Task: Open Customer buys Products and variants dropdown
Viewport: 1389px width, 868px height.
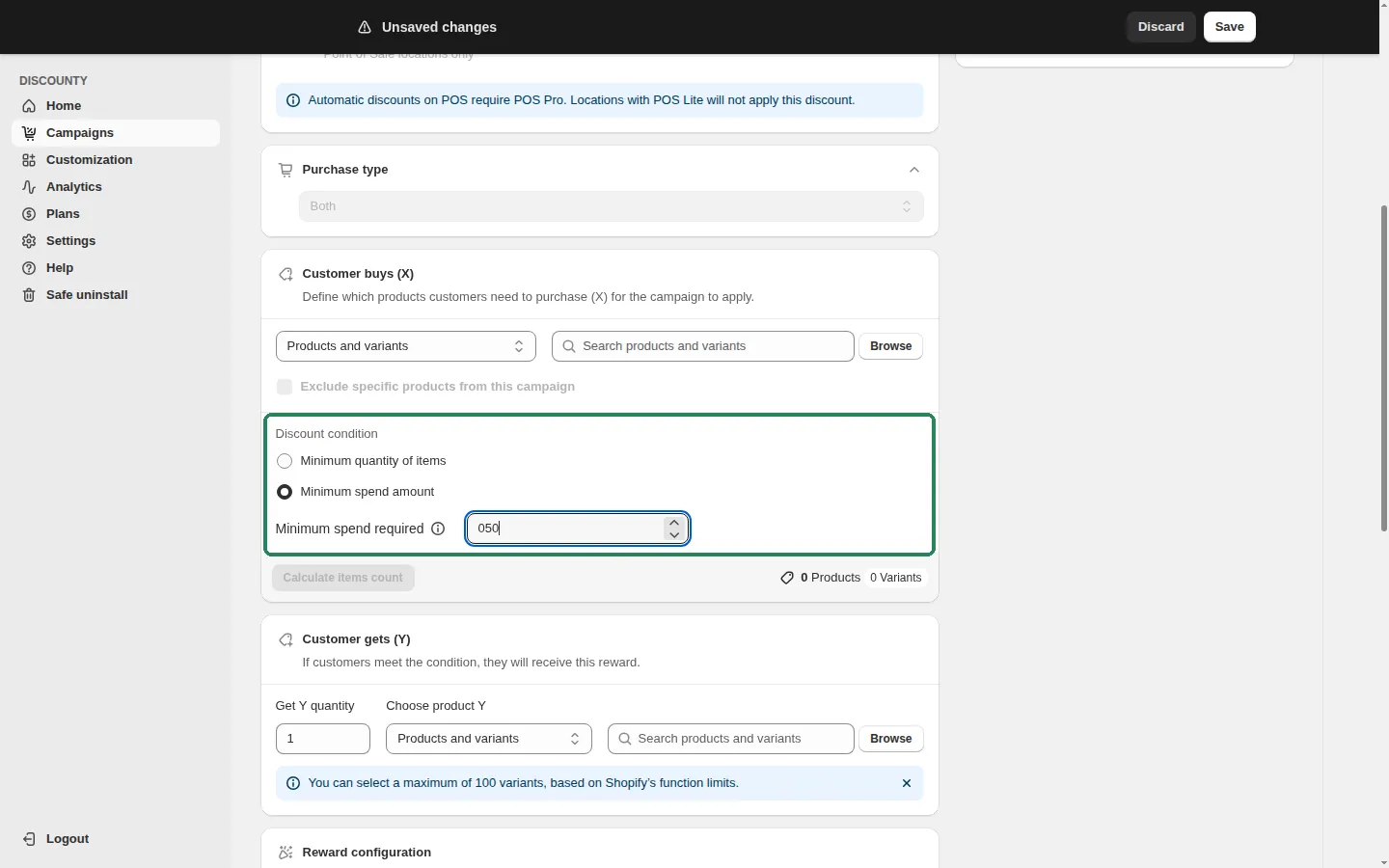Action: (405, 346)
